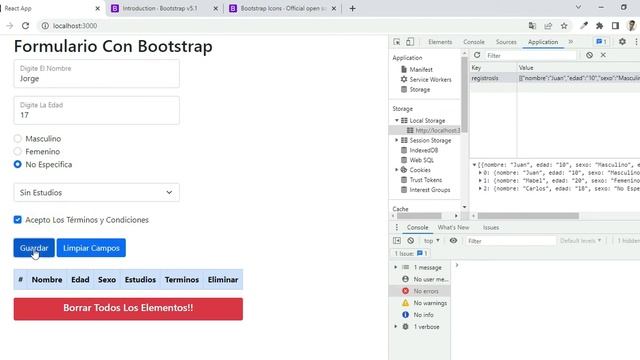Viewport: 640px width, 360px height.
Task: Select the No Especifica radio option
Action: point(18,164)
